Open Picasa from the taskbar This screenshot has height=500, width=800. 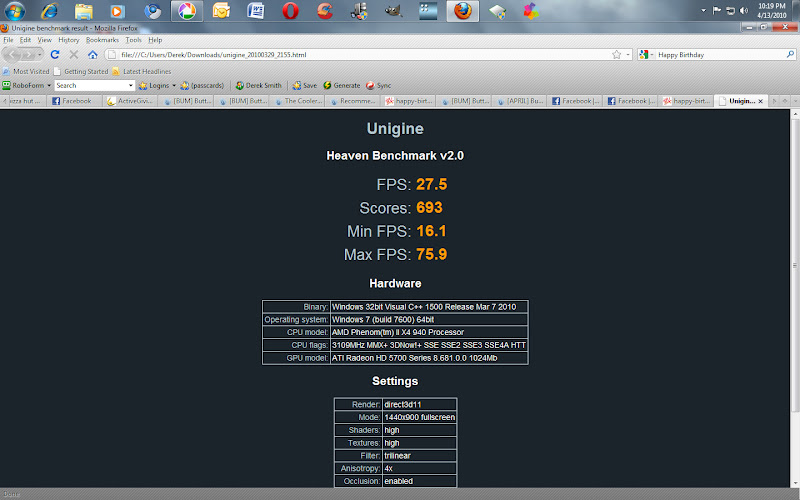coord(187,11)
